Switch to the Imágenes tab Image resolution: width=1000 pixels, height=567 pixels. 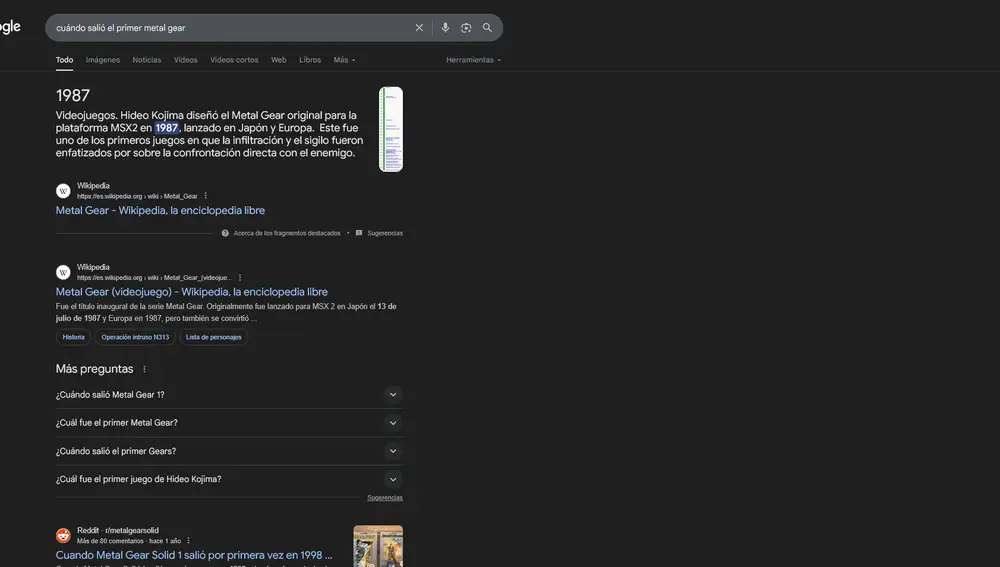tap(103, 60)
